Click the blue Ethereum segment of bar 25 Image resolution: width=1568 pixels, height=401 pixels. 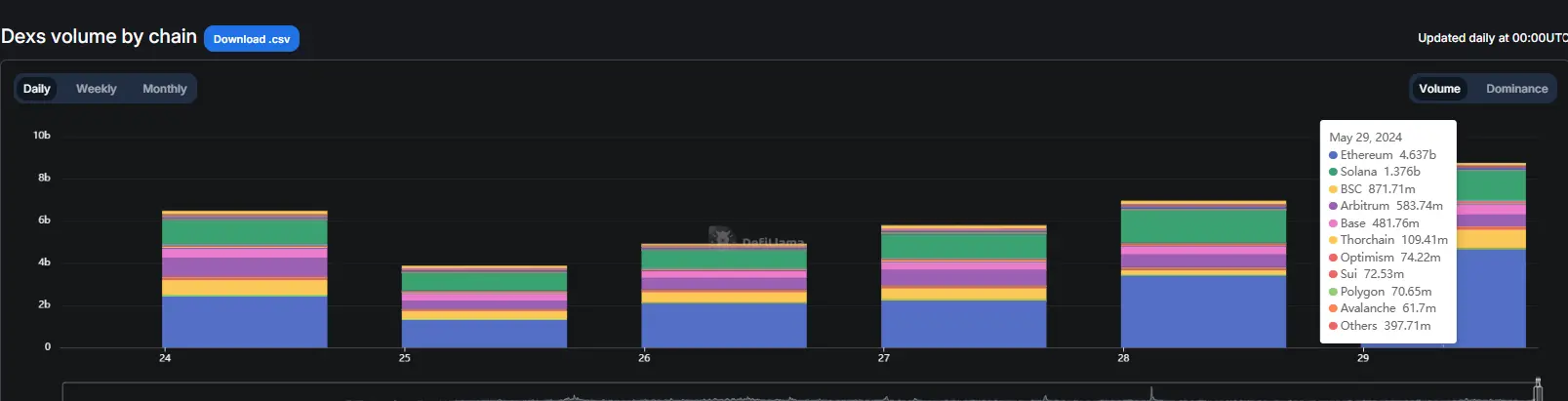[484, 334]
